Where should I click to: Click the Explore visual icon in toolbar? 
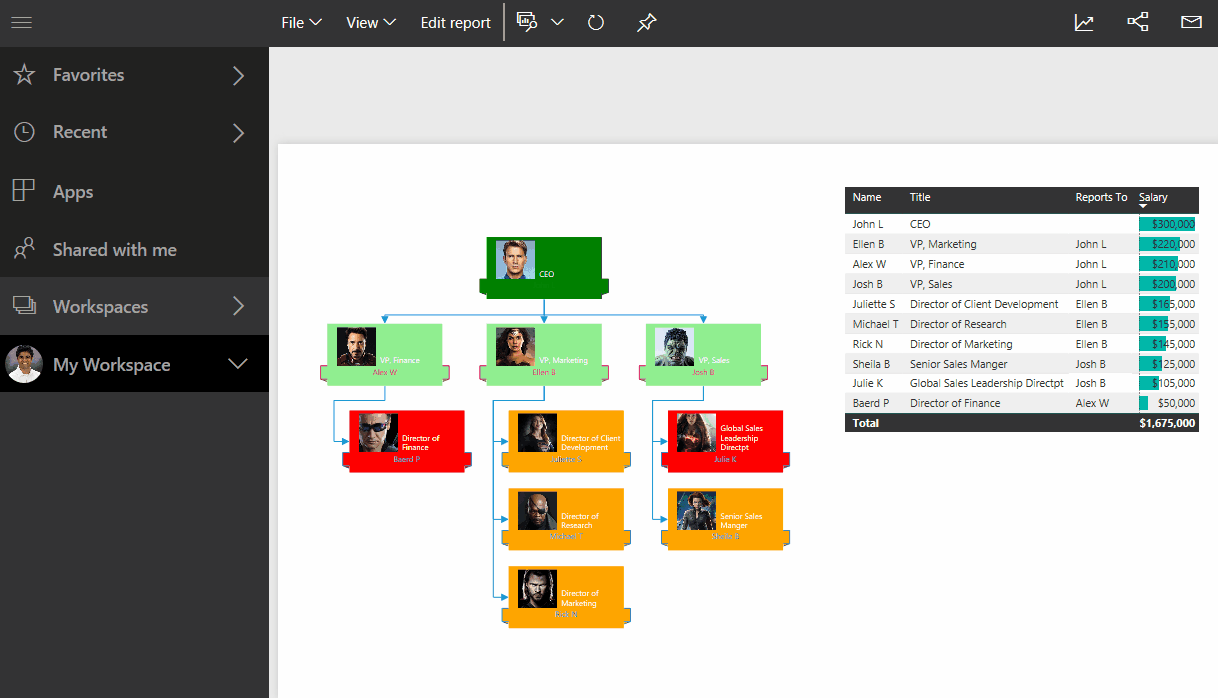pos(527,22)
